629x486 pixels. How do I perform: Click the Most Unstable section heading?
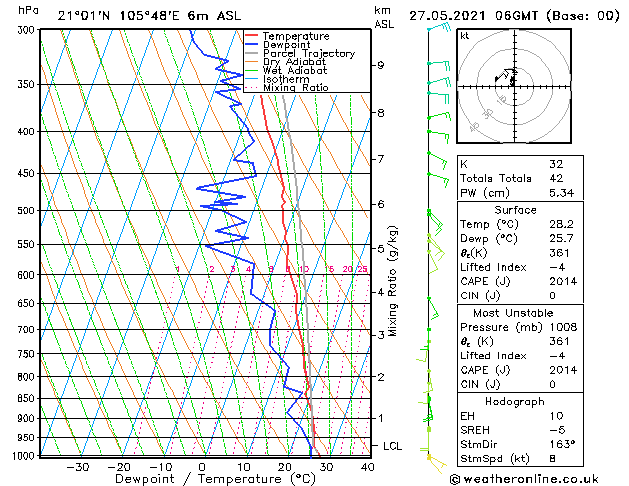tap(513, 313)
